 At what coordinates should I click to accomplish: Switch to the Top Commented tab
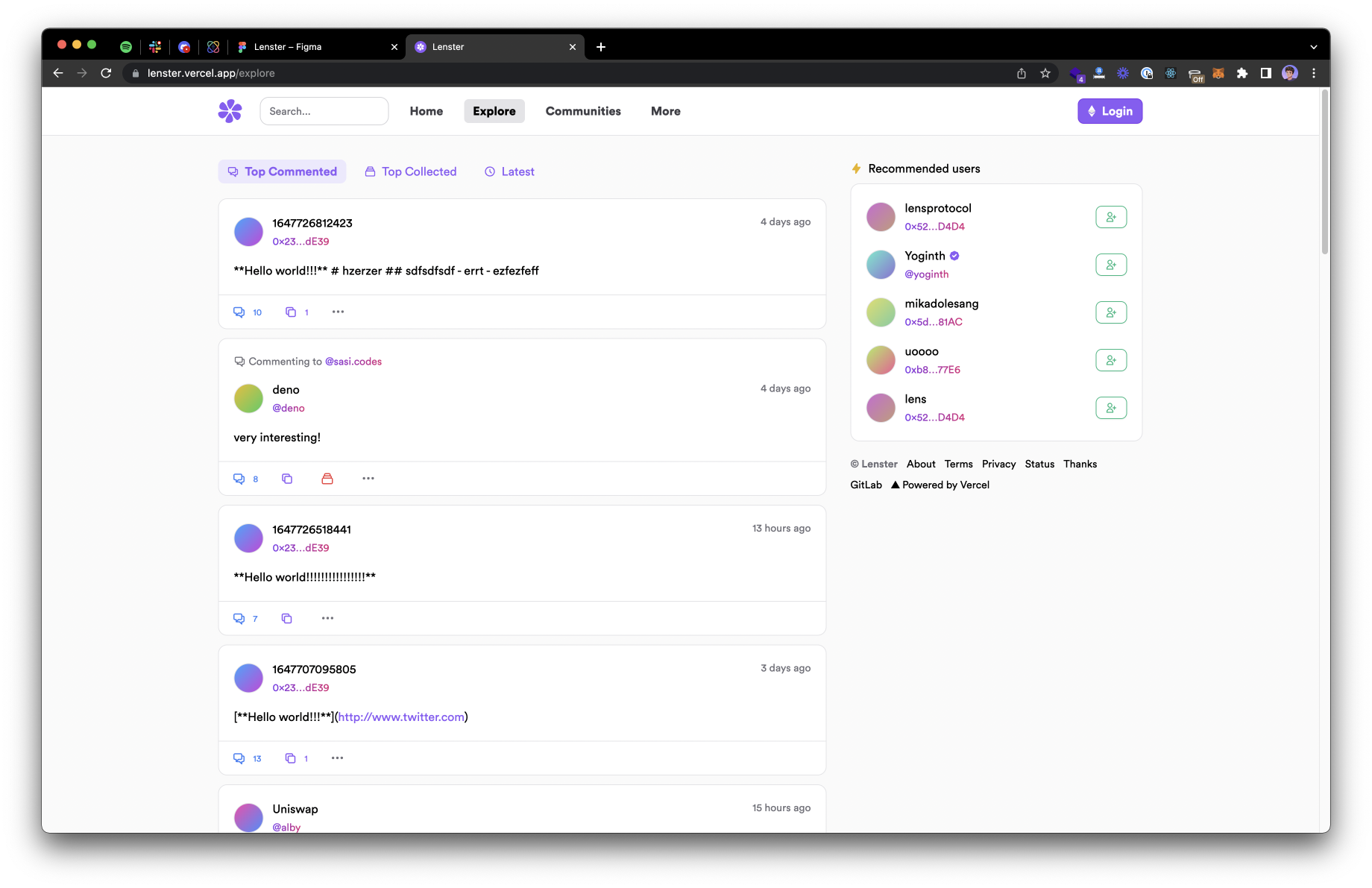282,171
